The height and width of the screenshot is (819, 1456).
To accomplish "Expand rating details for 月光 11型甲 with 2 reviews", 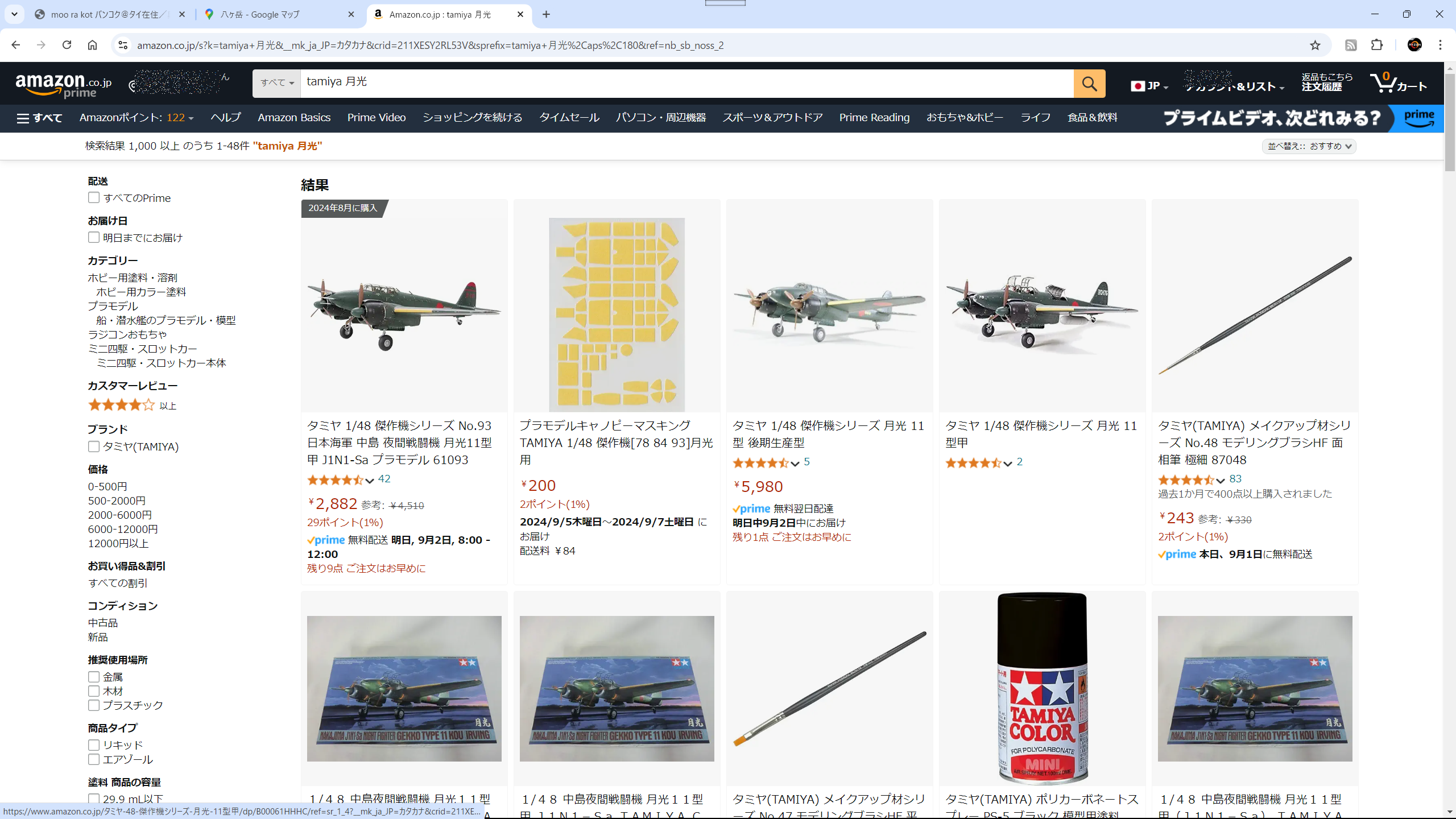I will 1008,464.
